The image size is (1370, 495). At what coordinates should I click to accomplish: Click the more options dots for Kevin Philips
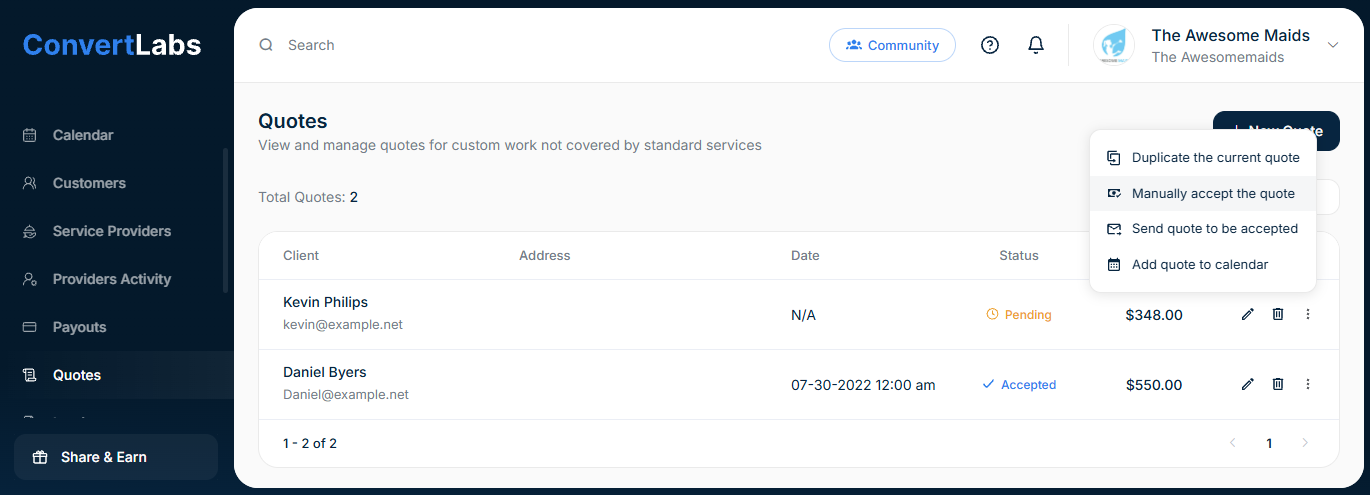pyautogui.click(x=1308, y=315)
